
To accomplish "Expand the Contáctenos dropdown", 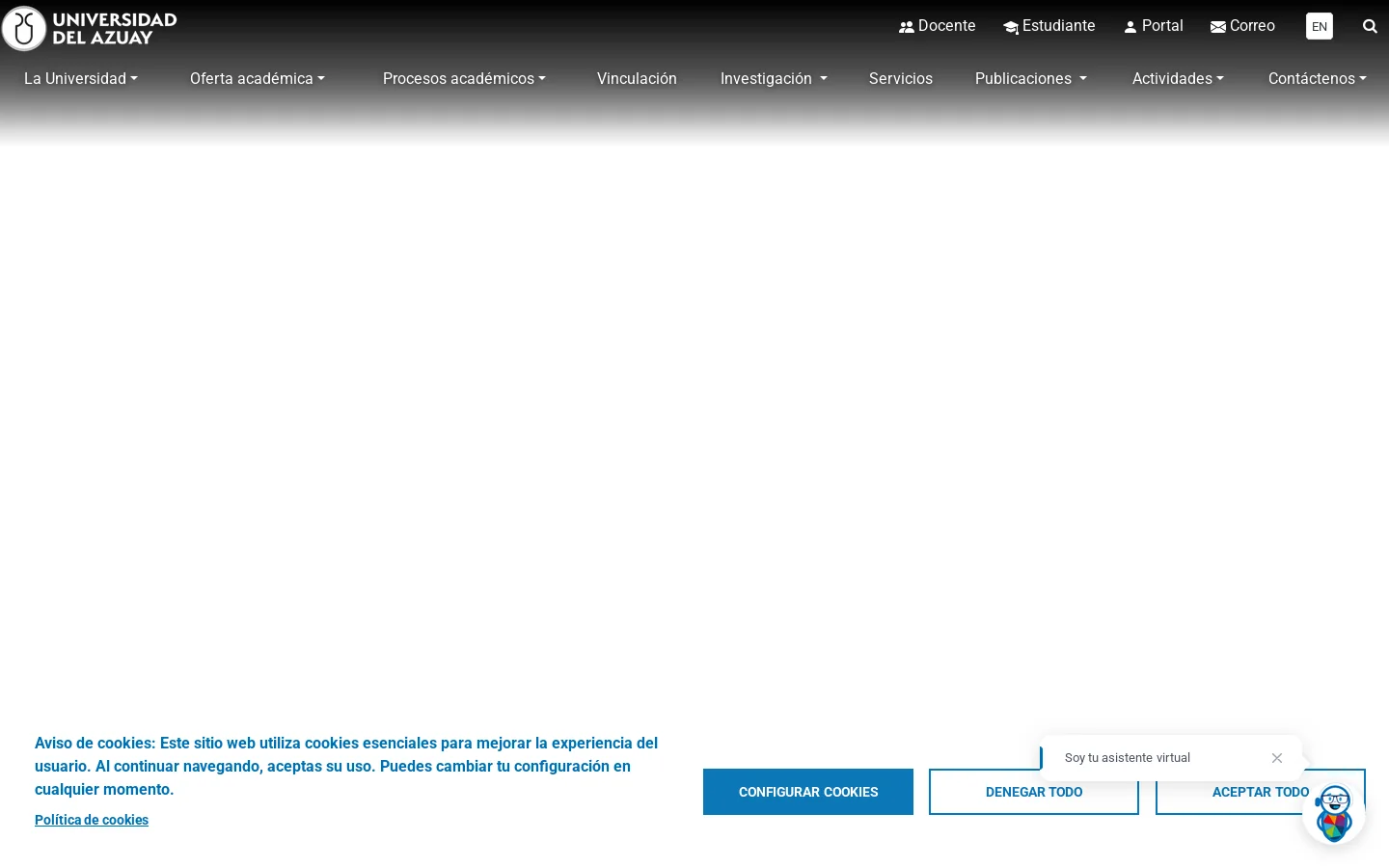I will click(1318, 79).
